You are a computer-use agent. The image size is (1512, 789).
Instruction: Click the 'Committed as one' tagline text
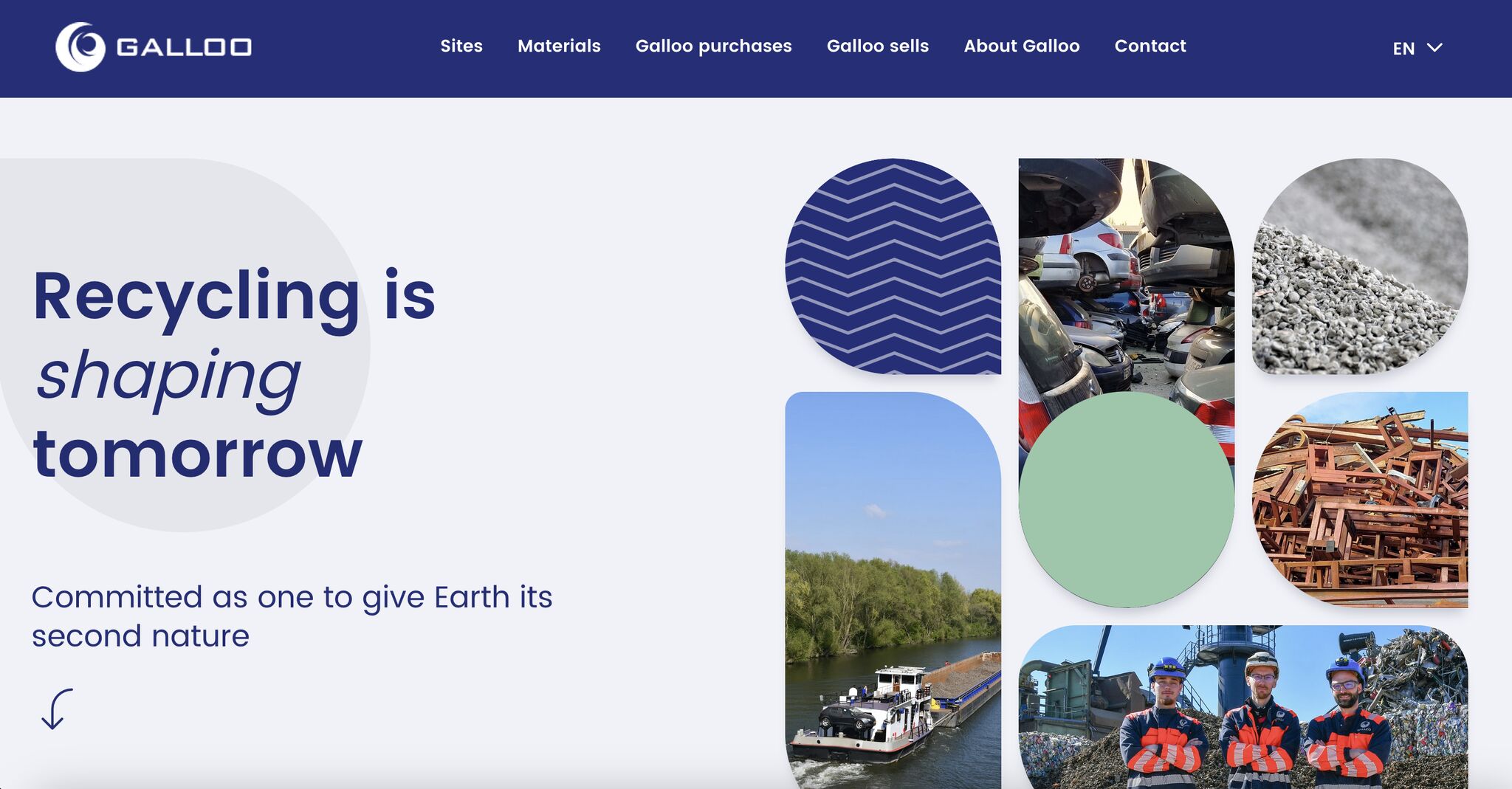click(x=292, y=616)
